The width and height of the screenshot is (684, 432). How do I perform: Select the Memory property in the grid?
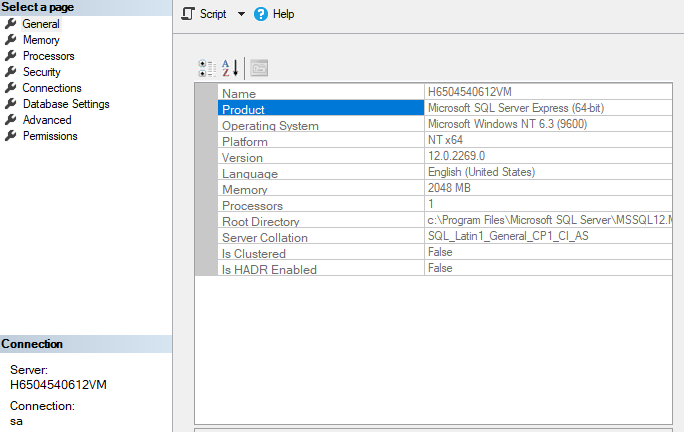click(321, 188)
